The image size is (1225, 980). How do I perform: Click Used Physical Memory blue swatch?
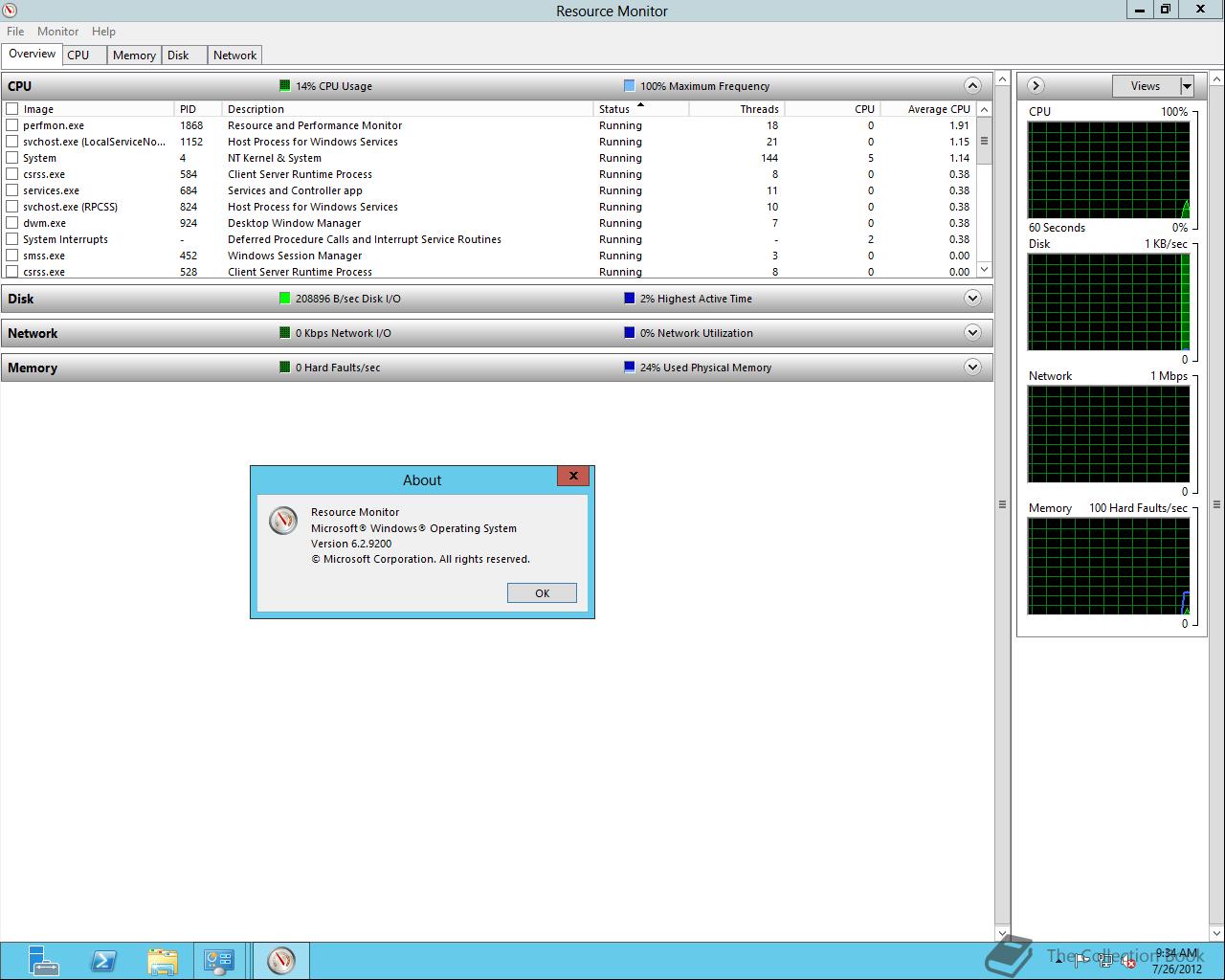pyautogui.click(x=629, y=367)
